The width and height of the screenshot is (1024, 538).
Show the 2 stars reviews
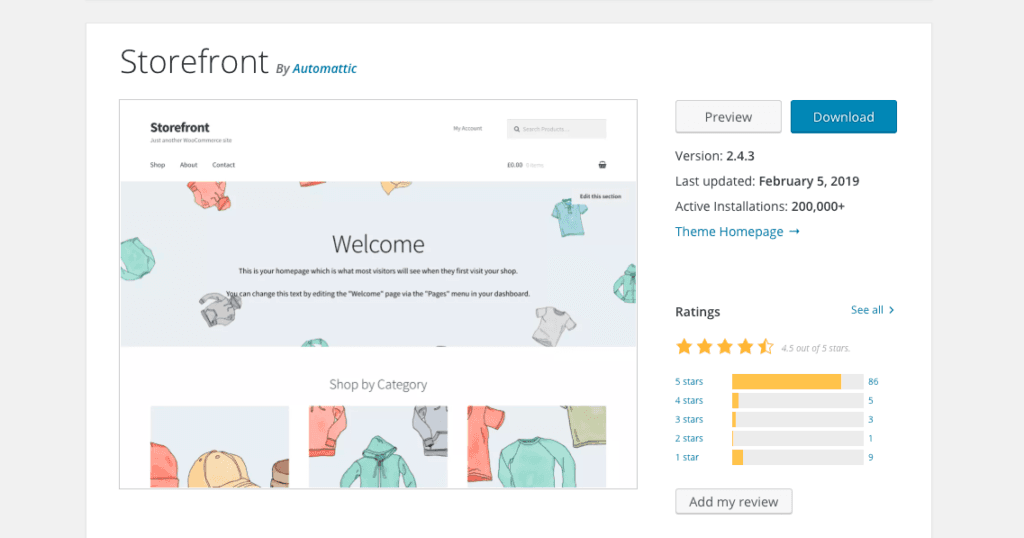tap(689, 439)
